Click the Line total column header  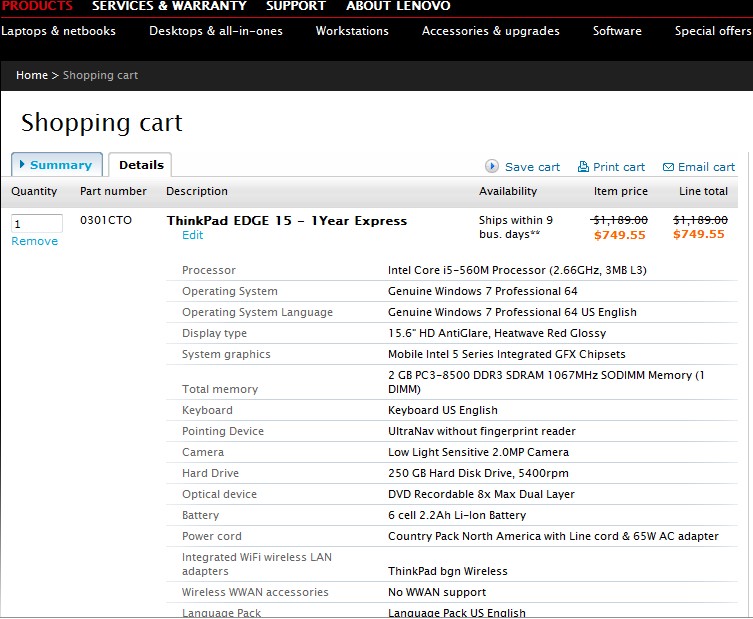click(703, 191)
